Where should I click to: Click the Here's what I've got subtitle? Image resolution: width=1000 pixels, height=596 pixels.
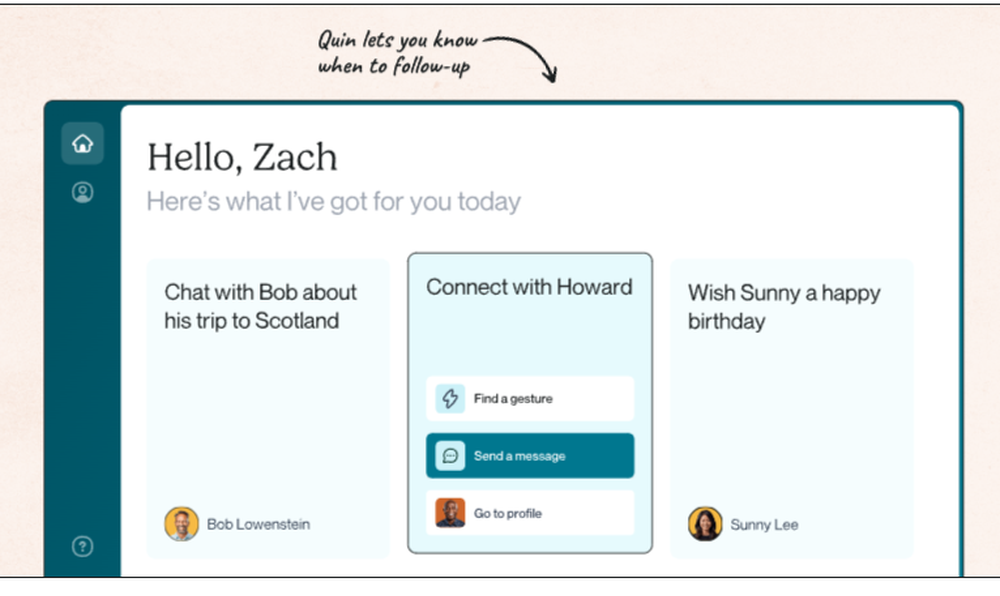point(334,201)
